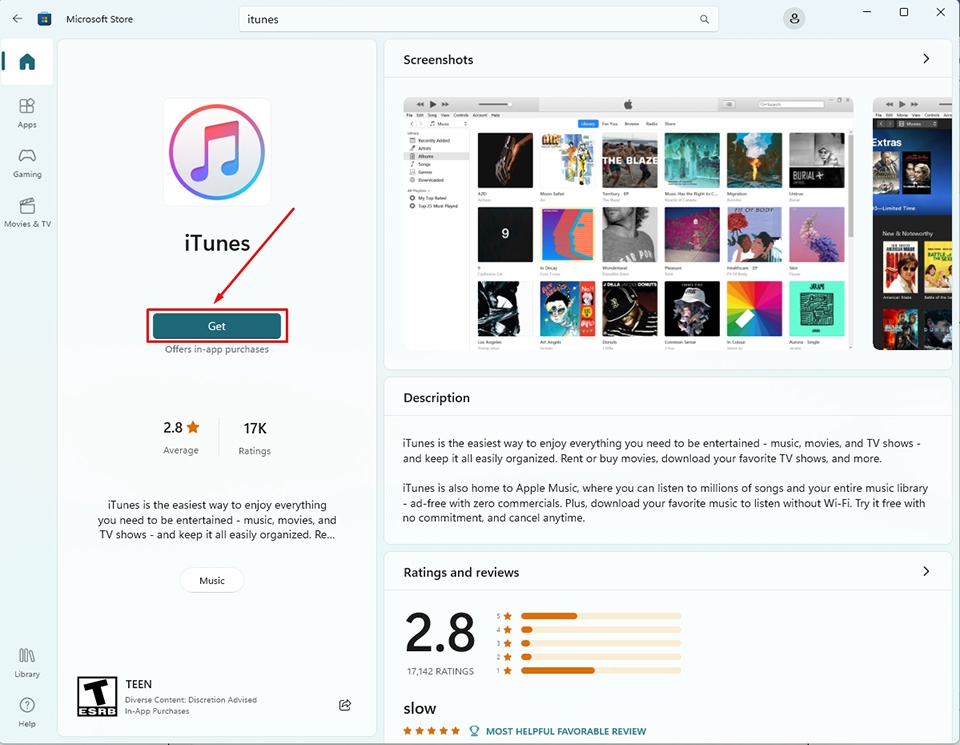Screen dimensions: 960x745
Task: Close the Microsoft Store window
Action: pyautogui.click(x=940, y=12)
